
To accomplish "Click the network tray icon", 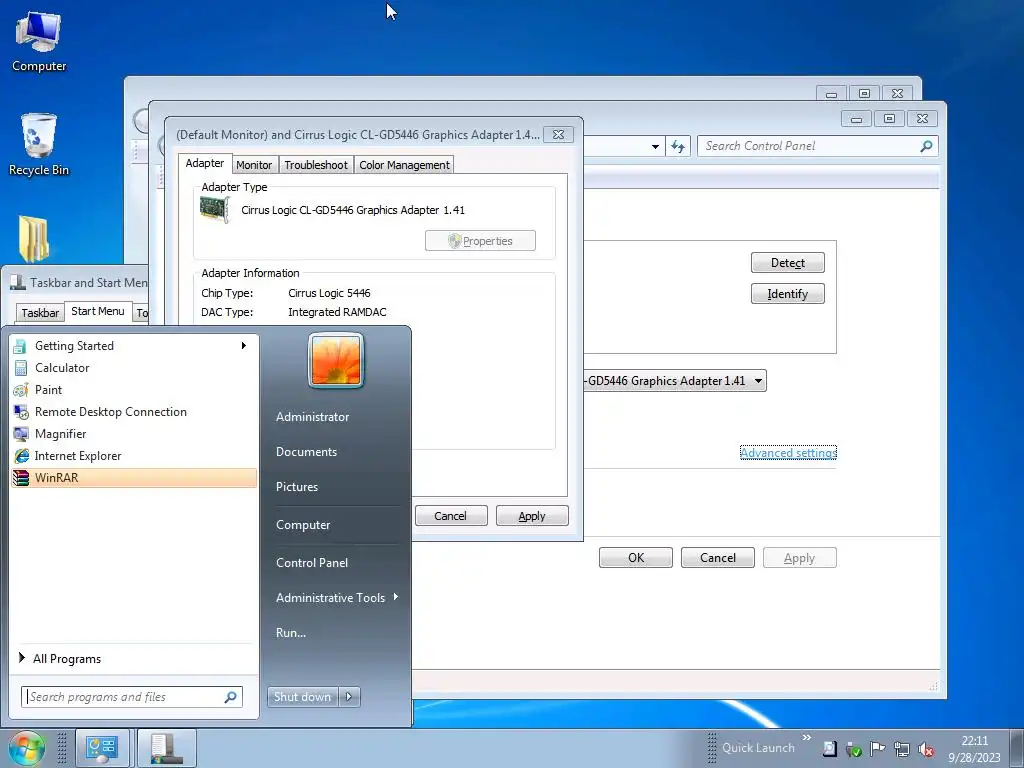I will coord(902,749).
